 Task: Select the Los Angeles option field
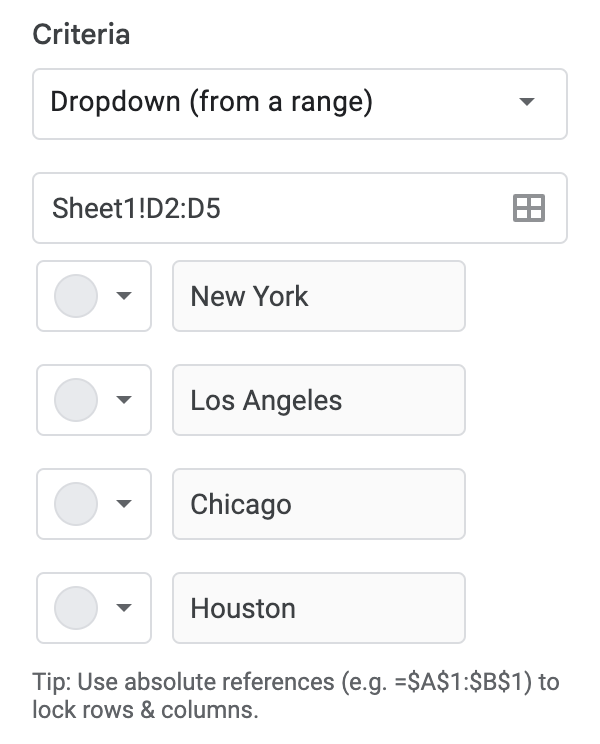(319, 400)
